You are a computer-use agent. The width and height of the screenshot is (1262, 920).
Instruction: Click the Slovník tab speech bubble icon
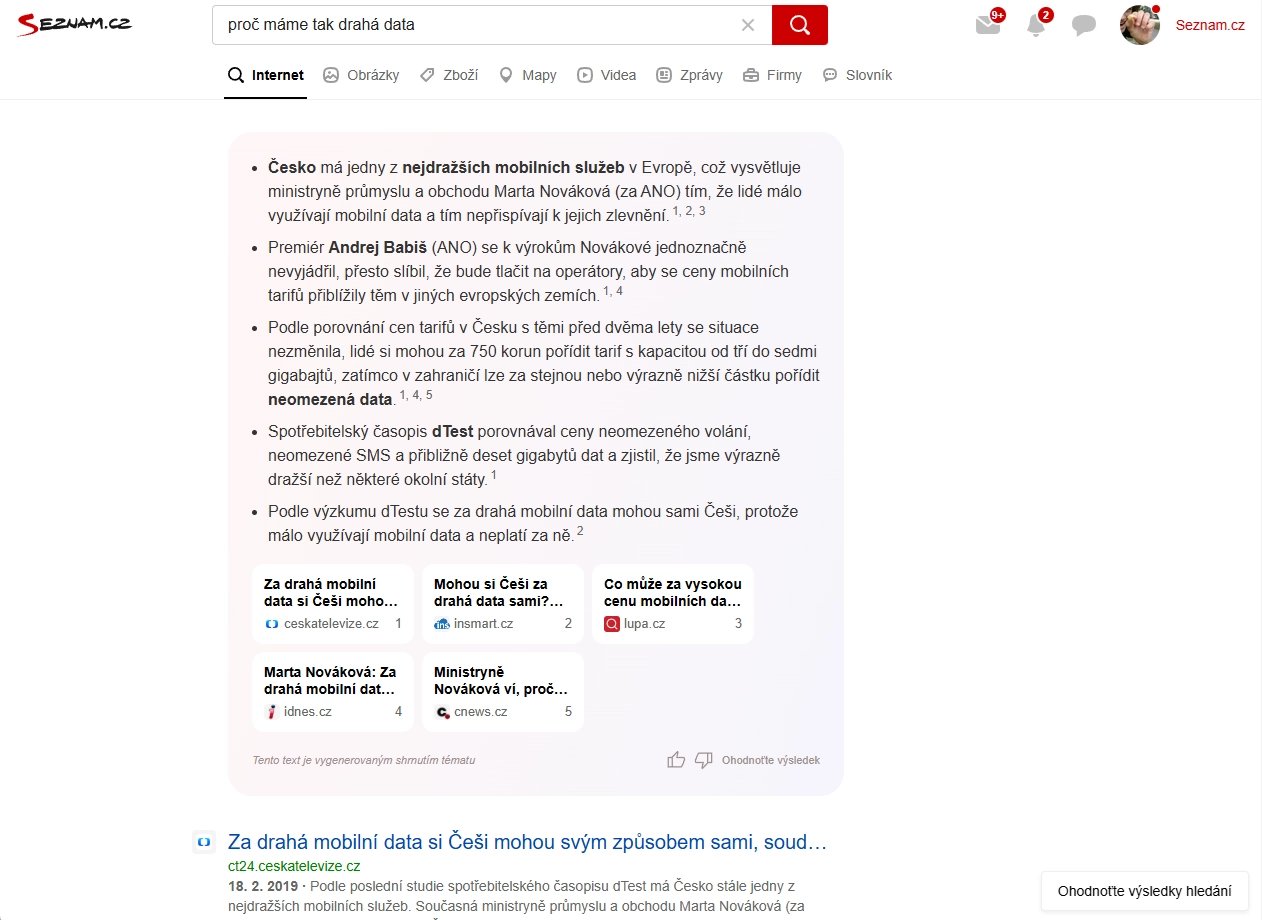coord(830,75)
